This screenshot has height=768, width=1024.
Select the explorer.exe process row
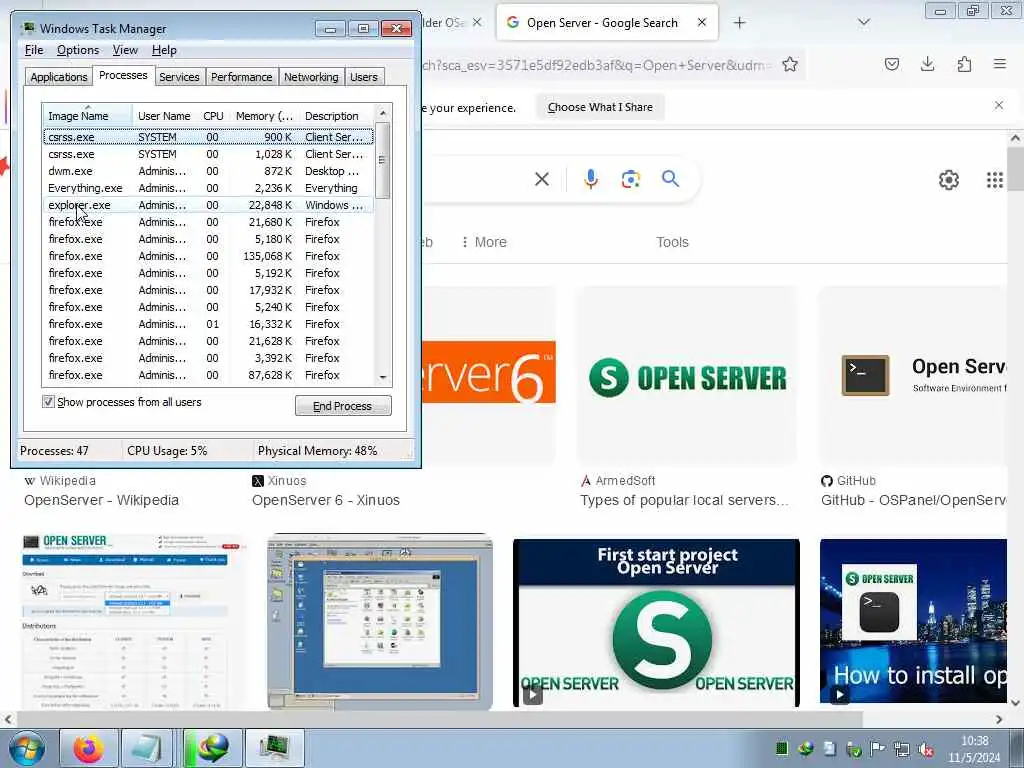208,205
